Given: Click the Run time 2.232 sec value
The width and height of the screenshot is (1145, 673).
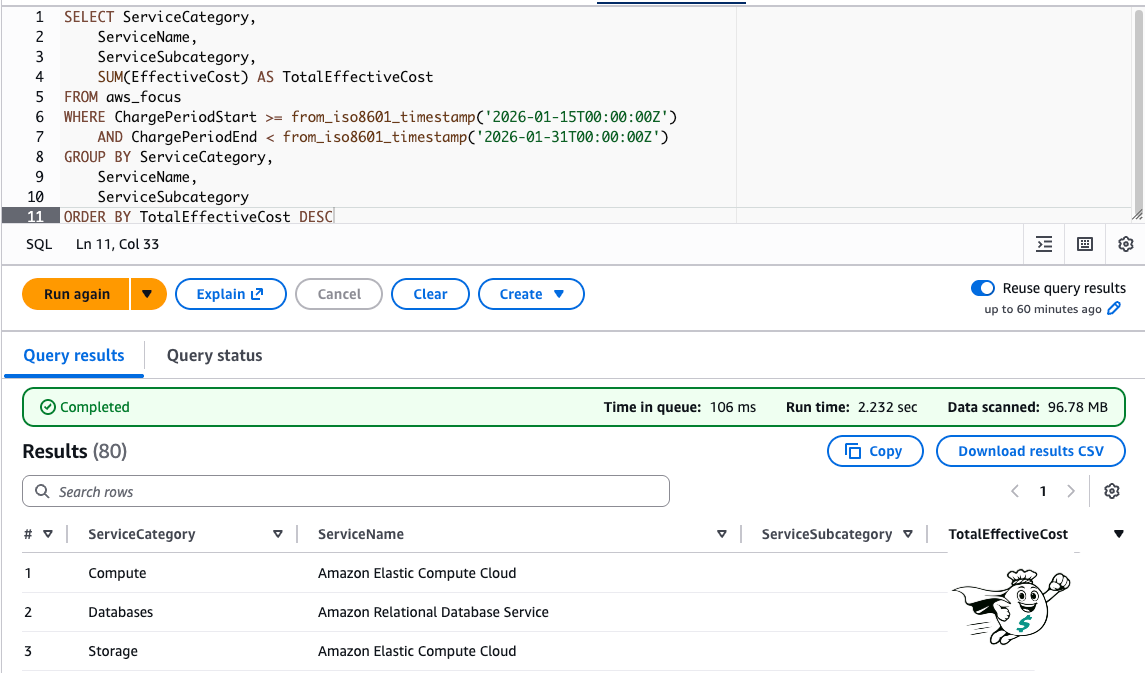Looking at the screenshot, I should pos(887,407).
